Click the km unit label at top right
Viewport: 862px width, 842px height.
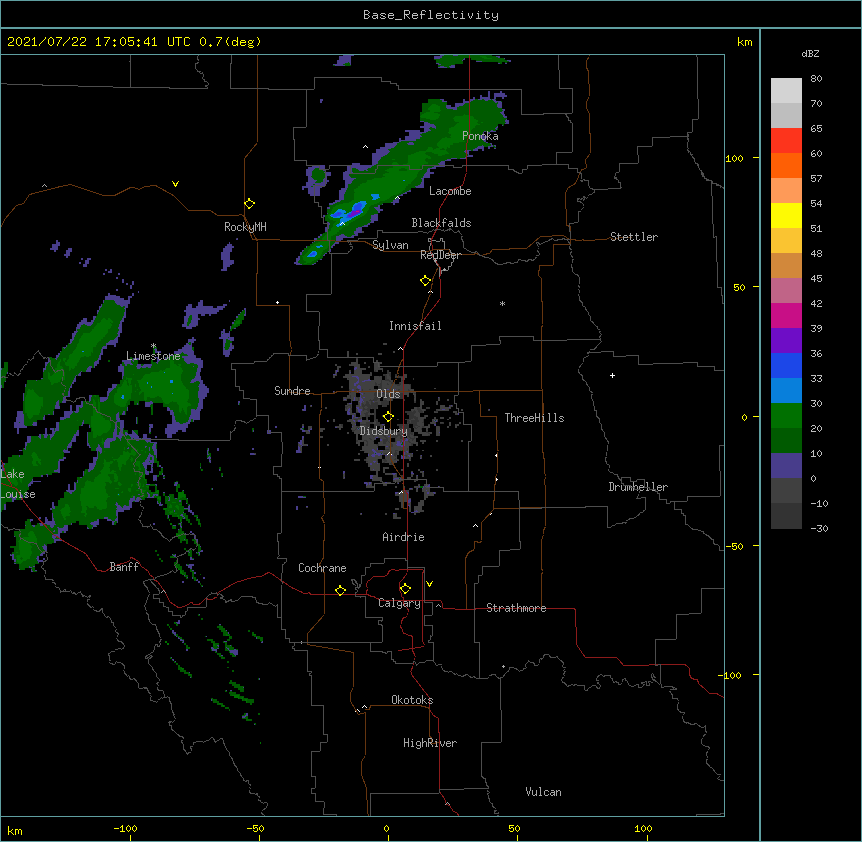[x=744, y=42]
